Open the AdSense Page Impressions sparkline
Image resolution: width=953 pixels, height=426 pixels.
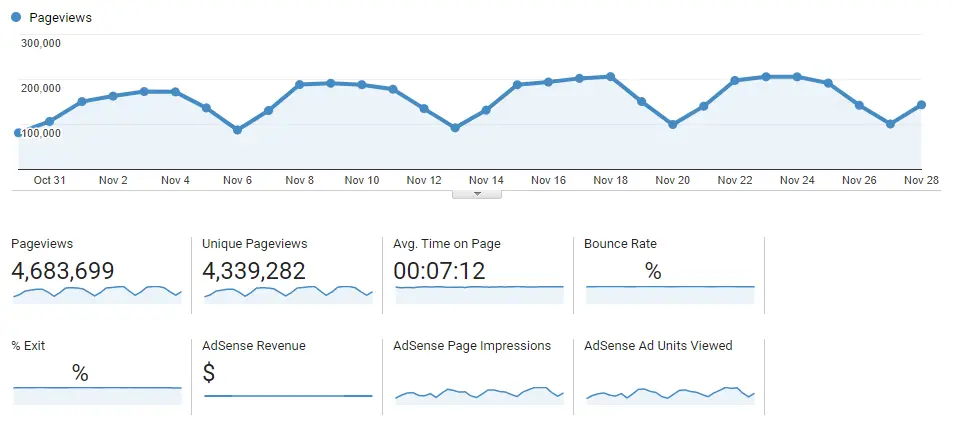[x=480, y=396]
